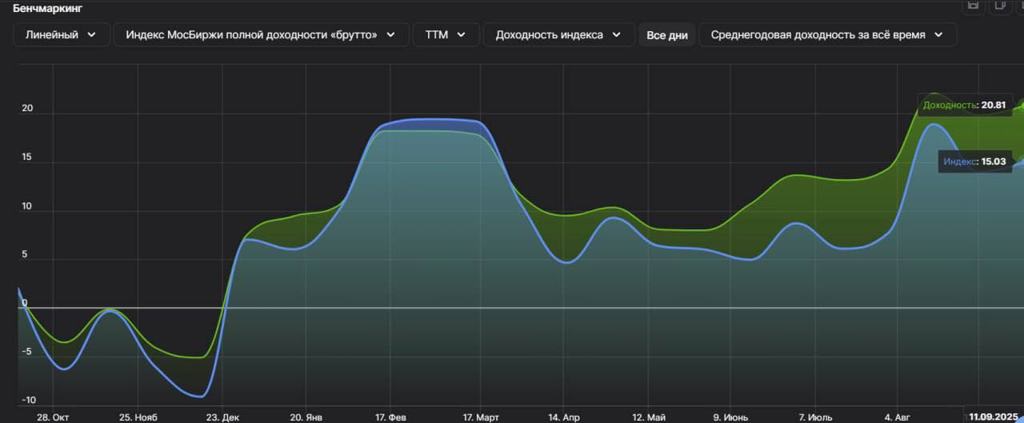Click the green Доходность 20.81 value label
Screen dimensions: 1024x423
(x=965, y=105)
